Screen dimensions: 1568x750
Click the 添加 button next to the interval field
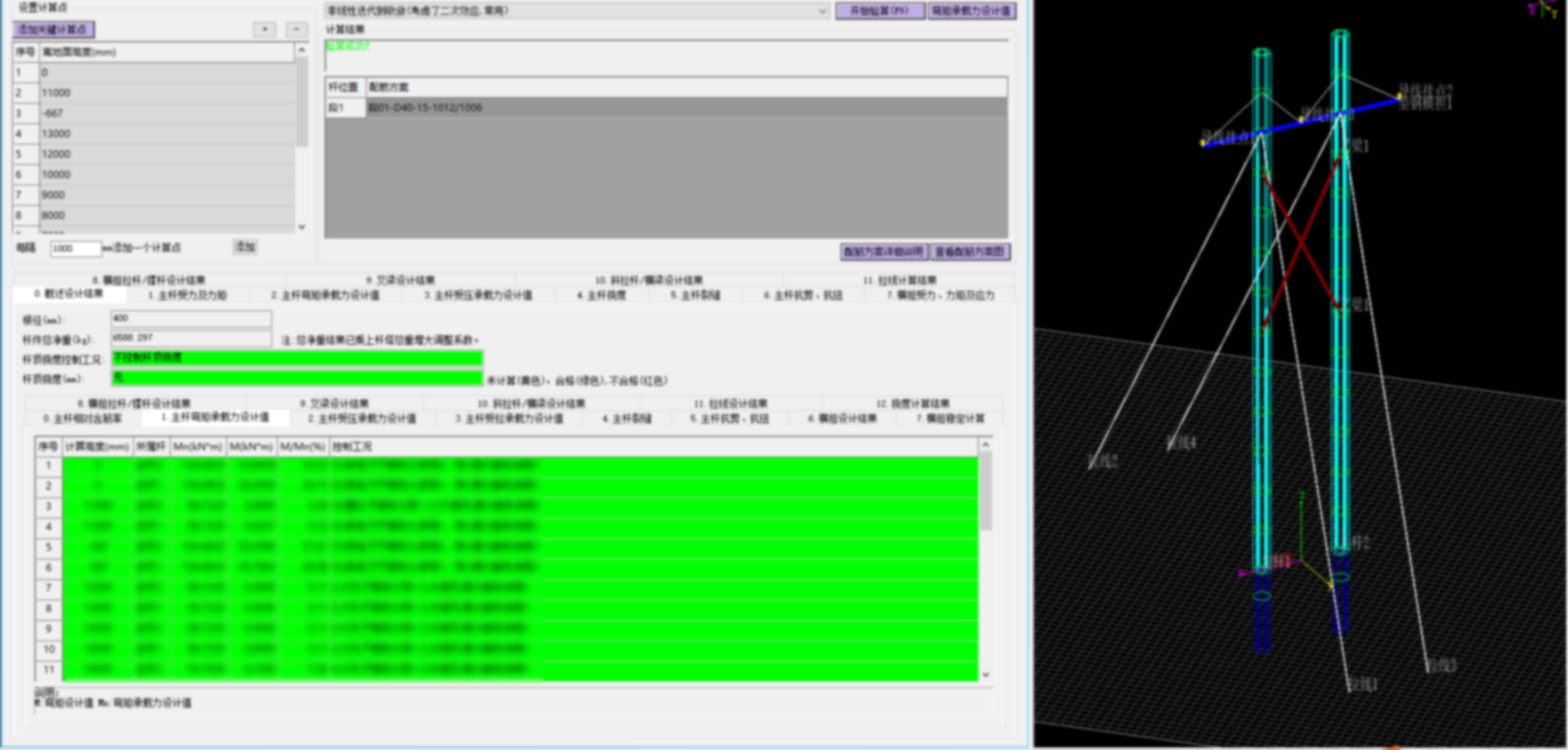(x=245, y=247)
